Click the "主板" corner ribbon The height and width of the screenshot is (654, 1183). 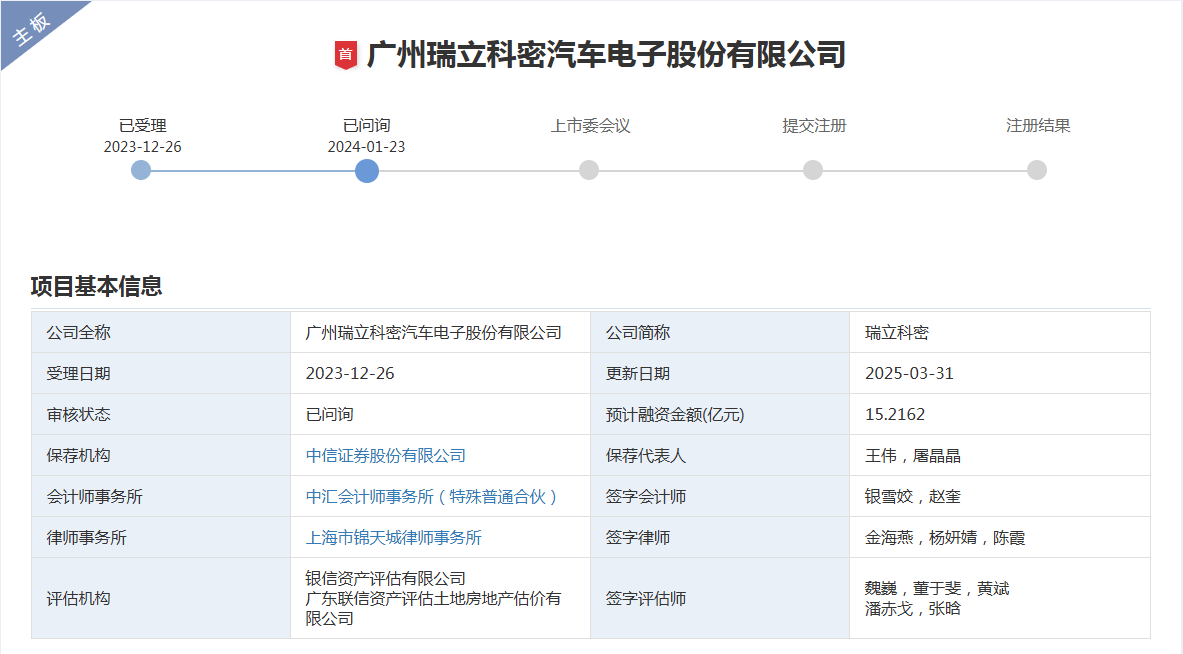pyautogui.click(x=32, y=30)
